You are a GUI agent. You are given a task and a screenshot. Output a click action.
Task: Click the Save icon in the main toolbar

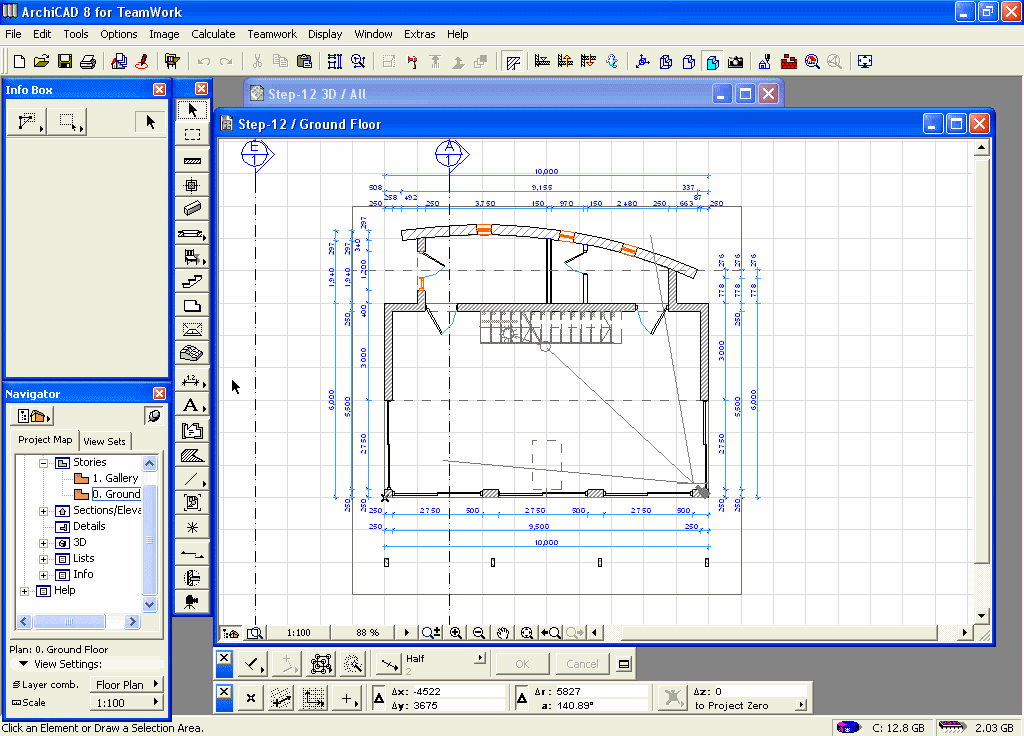pos(65,62)
